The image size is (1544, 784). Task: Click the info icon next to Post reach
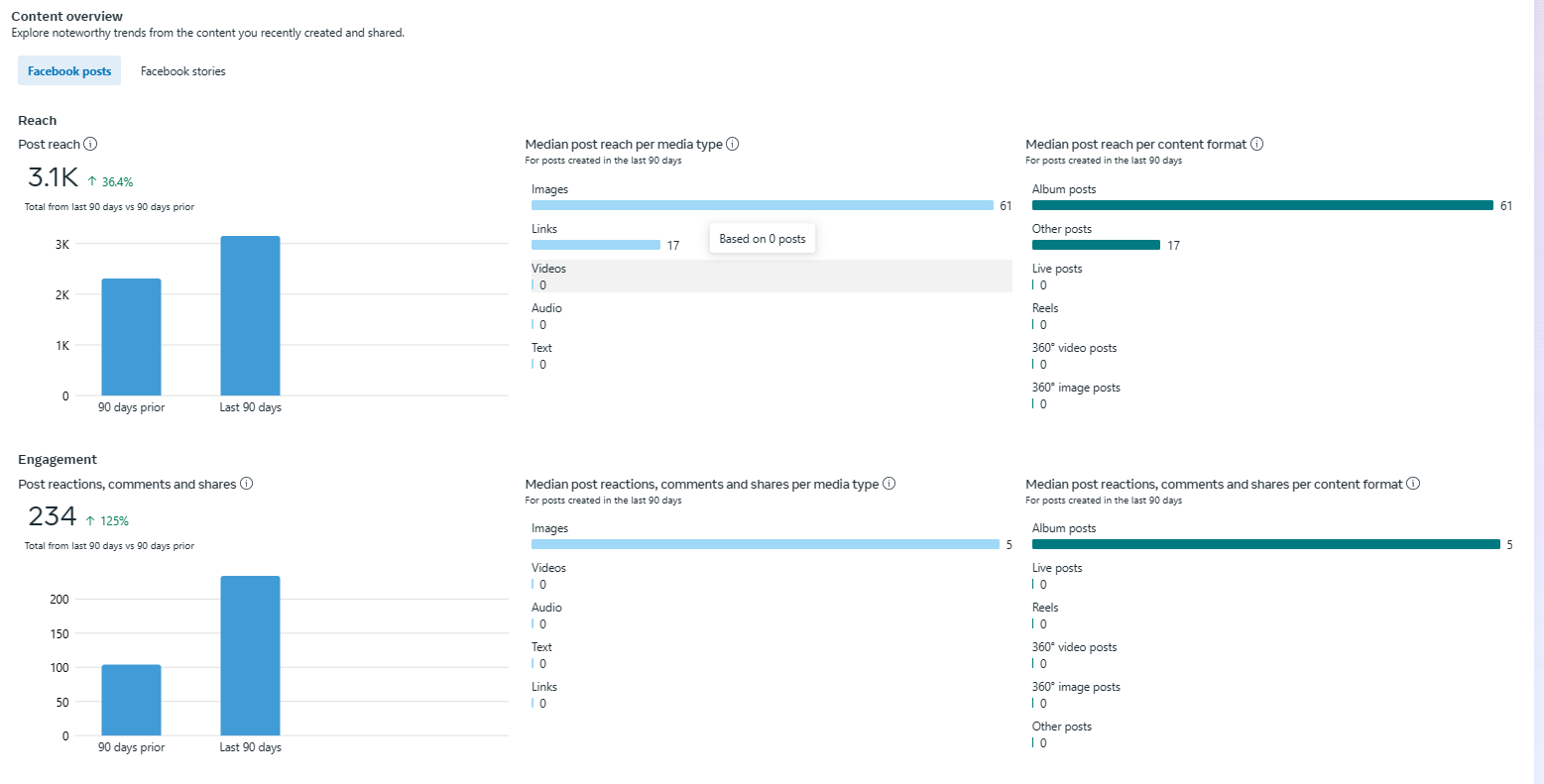pos(90,144)
